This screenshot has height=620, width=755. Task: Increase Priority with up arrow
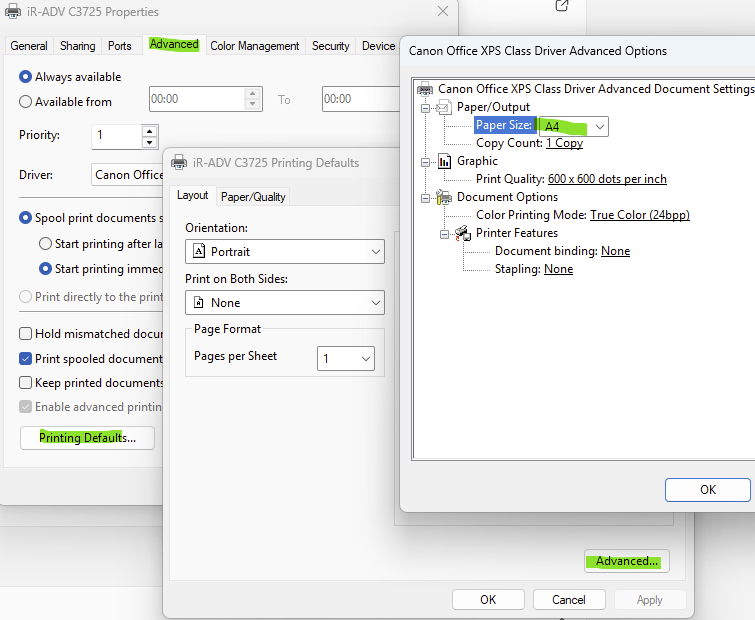coord(150,131)
